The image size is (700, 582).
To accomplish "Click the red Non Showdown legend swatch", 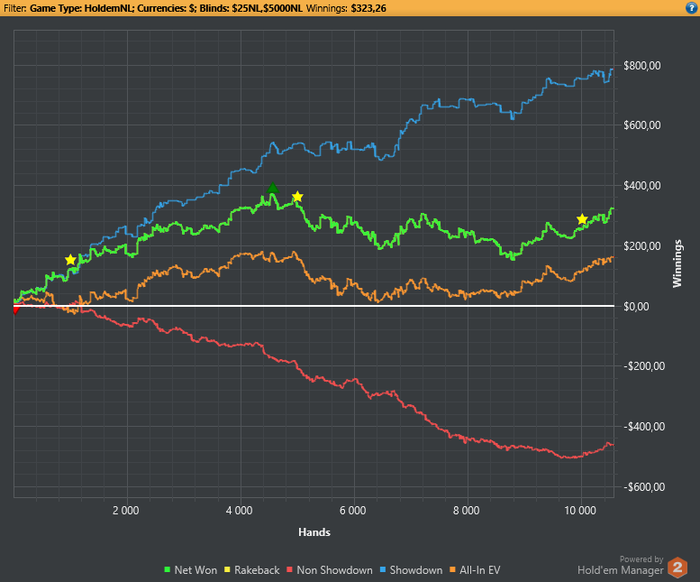I will [x=289, y=570].
